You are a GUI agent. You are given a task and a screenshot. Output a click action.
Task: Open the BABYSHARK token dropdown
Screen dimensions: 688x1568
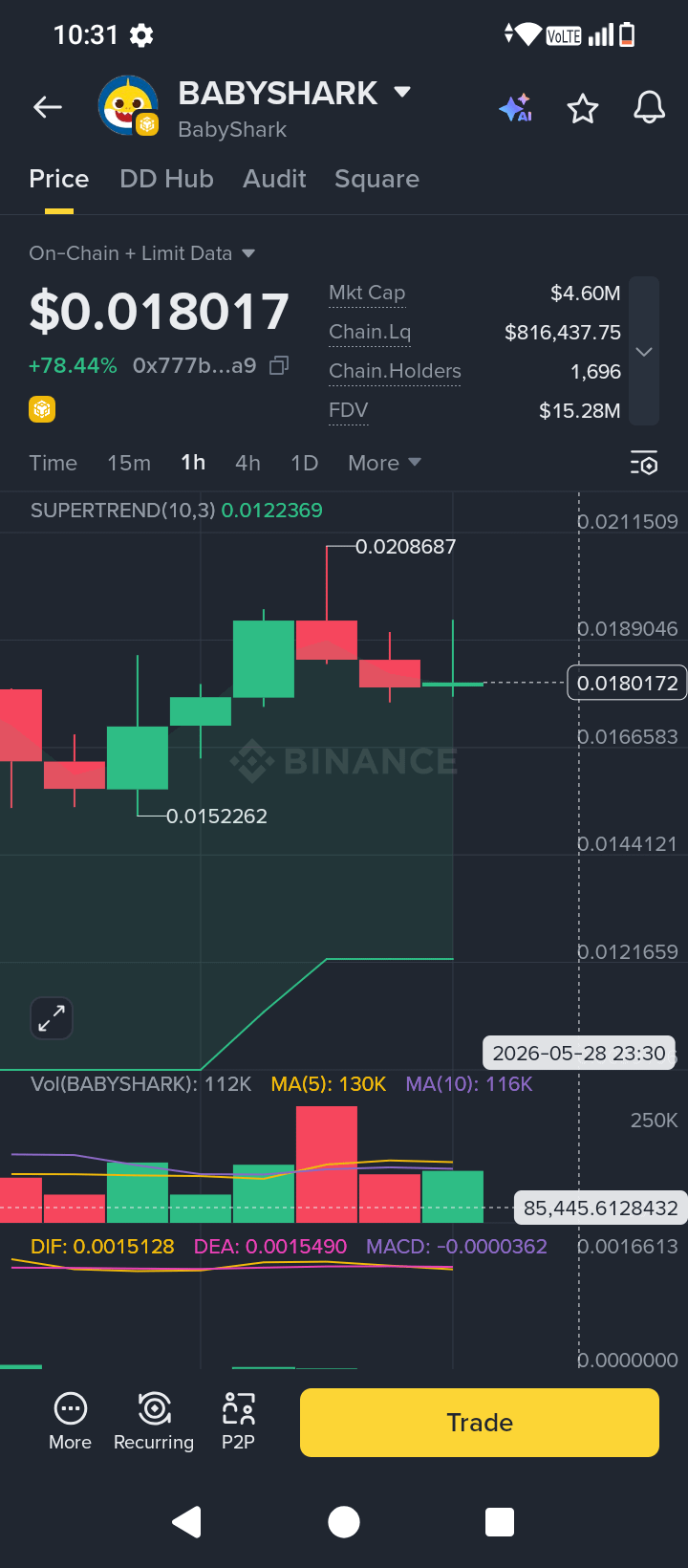(x=402, y=92)
